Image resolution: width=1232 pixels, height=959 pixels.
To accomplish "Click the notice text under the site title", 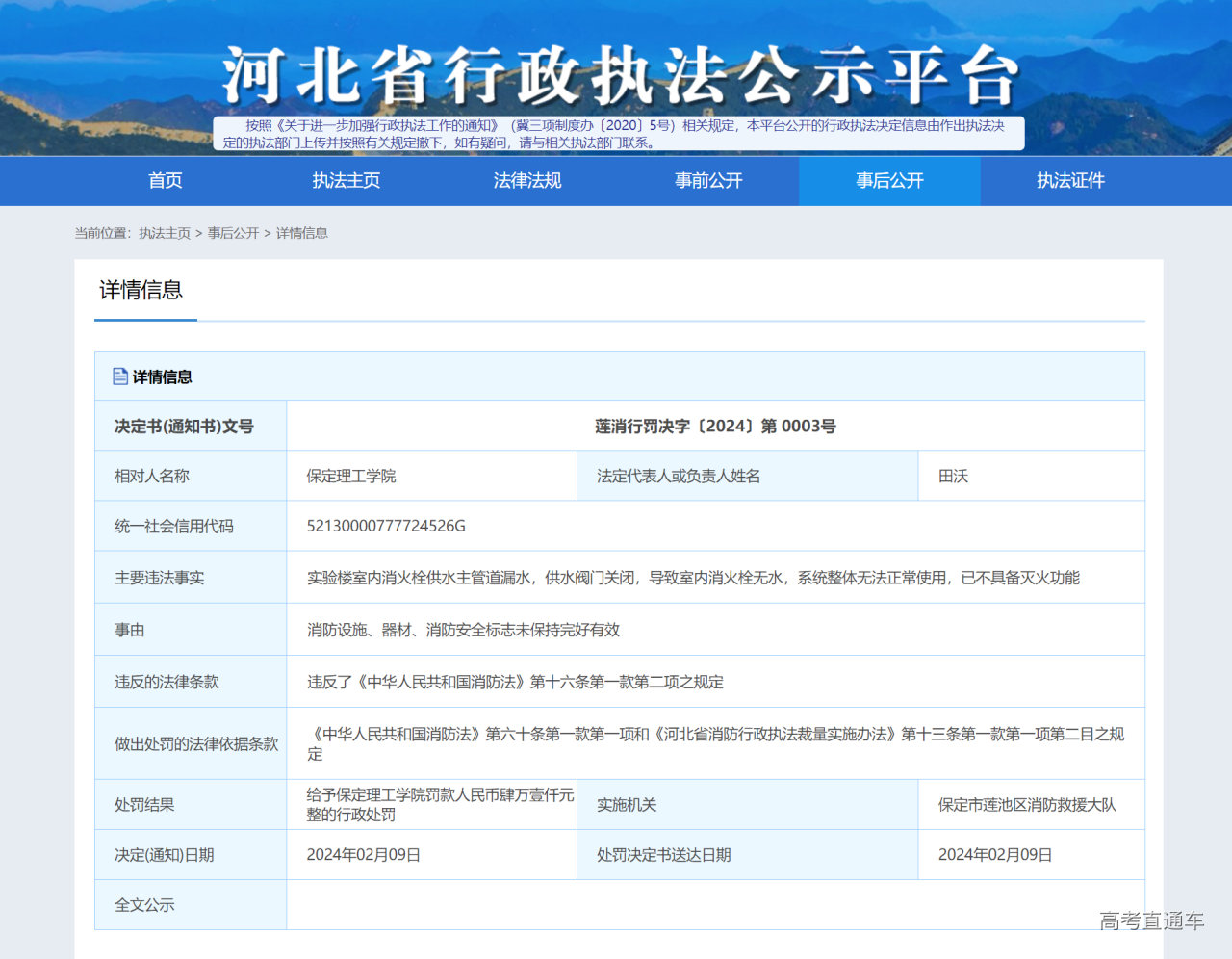I will pos(619,134).
